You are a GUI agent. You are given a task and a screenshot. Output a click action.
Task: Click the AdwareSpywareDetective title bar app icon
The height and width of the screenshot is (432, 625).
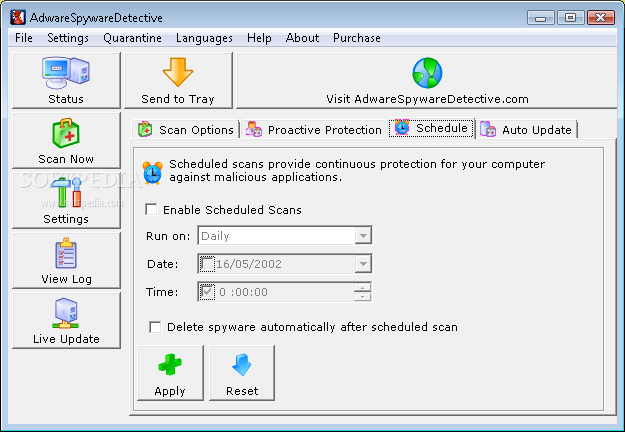18,18
